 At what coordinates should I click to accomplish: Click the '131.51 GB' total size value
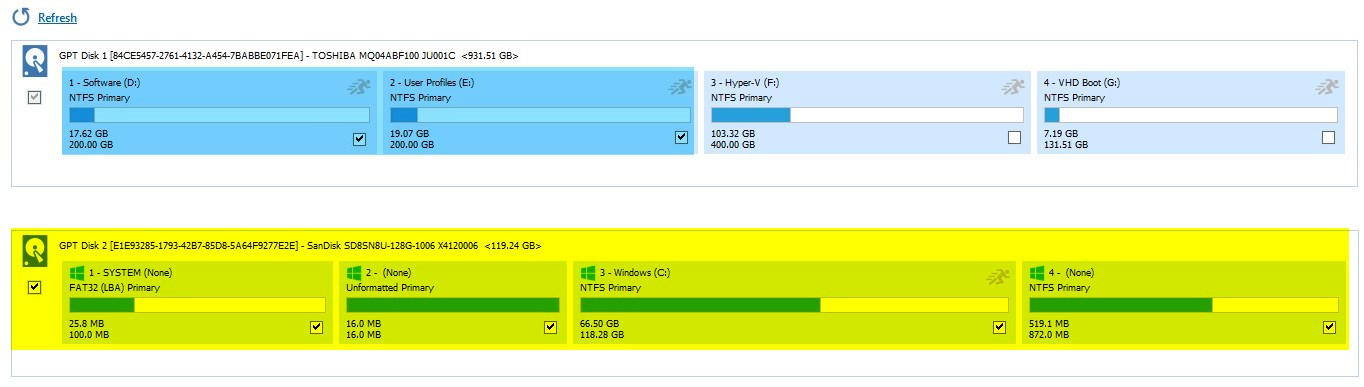(1066, 145)
